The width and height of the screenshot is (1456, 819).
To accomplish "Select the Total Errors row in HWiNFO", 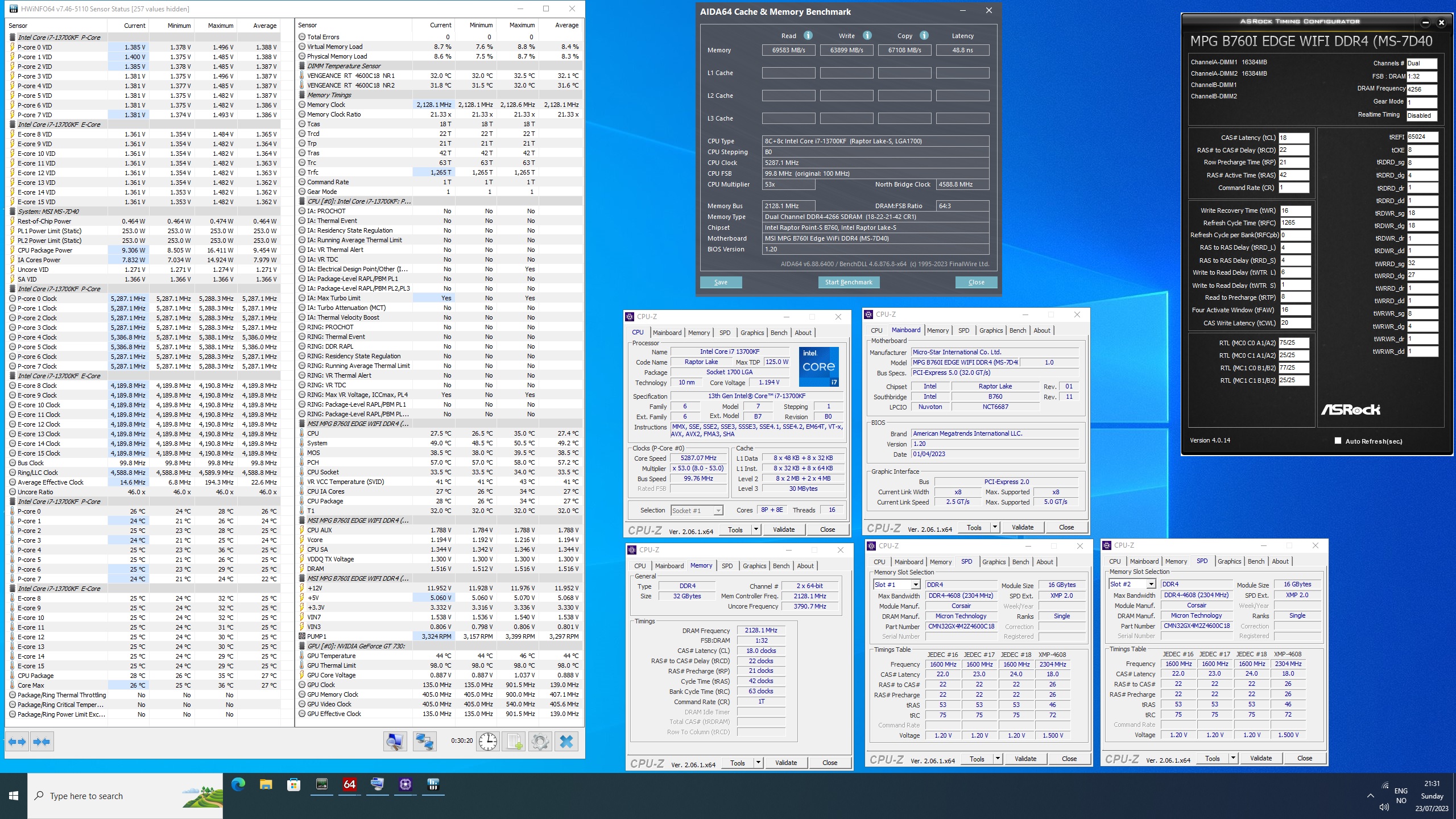I will [439, 37].
